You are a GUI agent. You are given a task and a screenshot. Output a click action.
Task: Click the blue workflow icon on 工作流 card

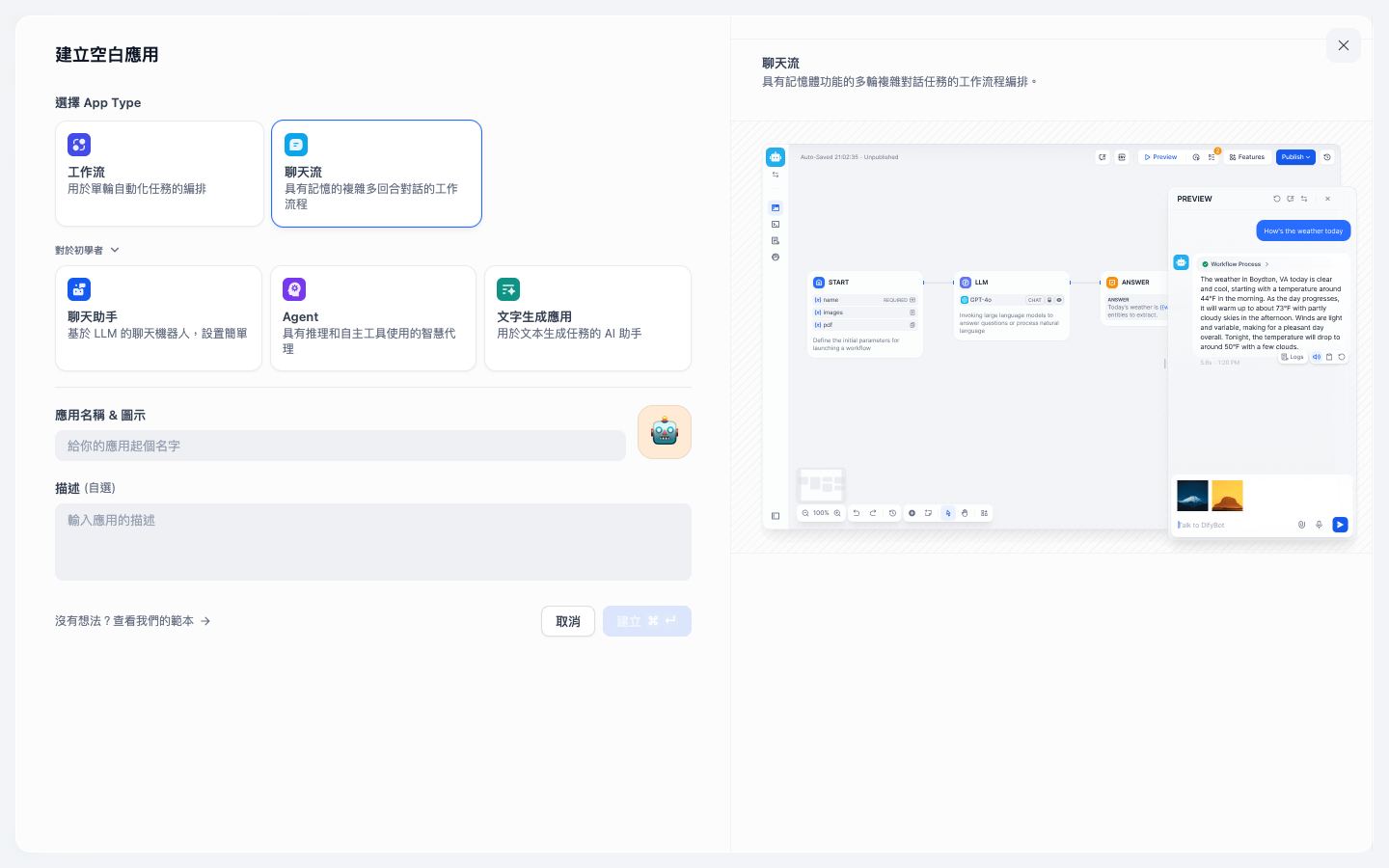click(x=79, y=145)
